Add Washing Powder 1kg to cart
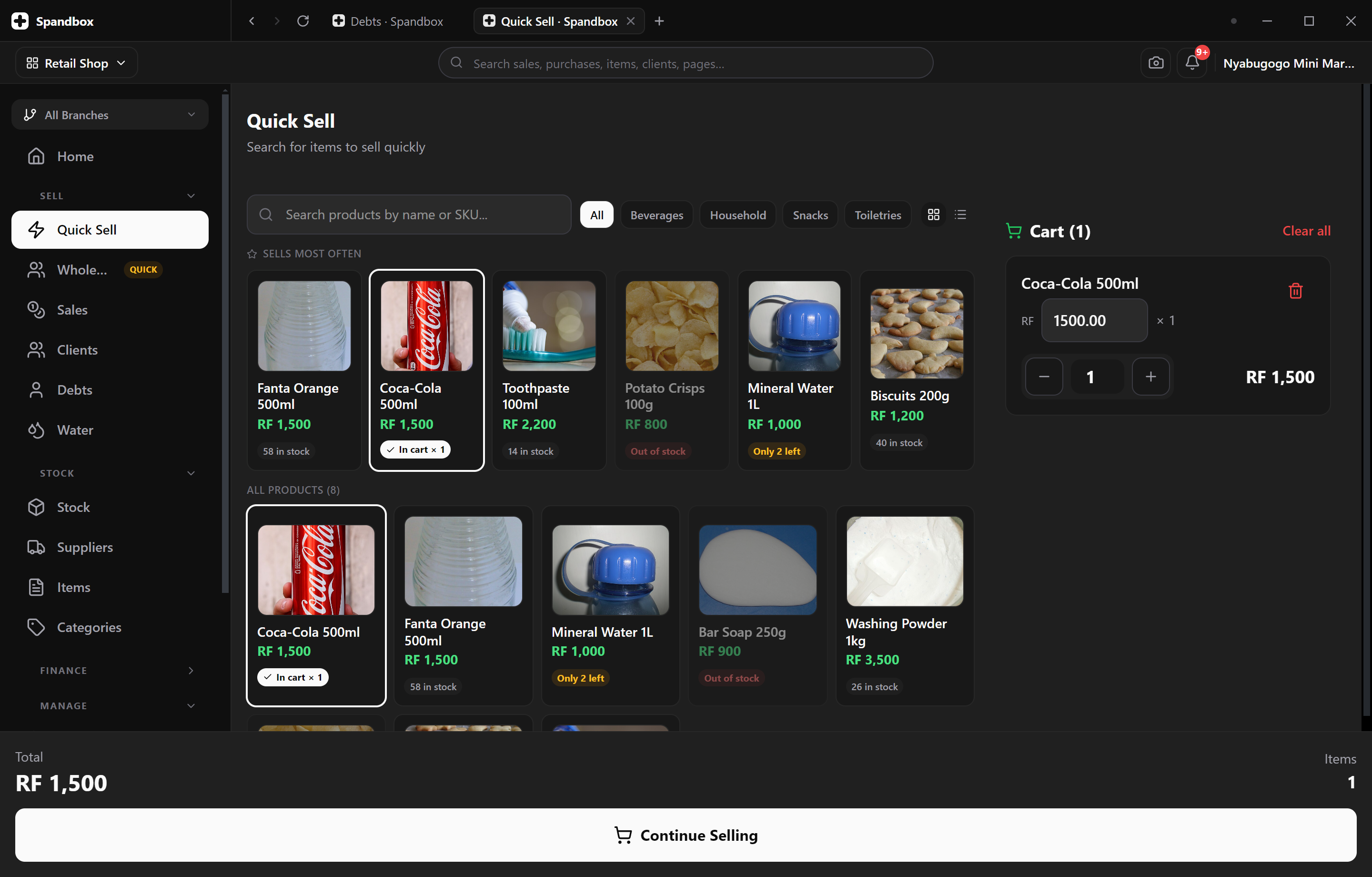The height and width of the screenshot is (877, 1372). pyautogui.click(x=905, y=606)
